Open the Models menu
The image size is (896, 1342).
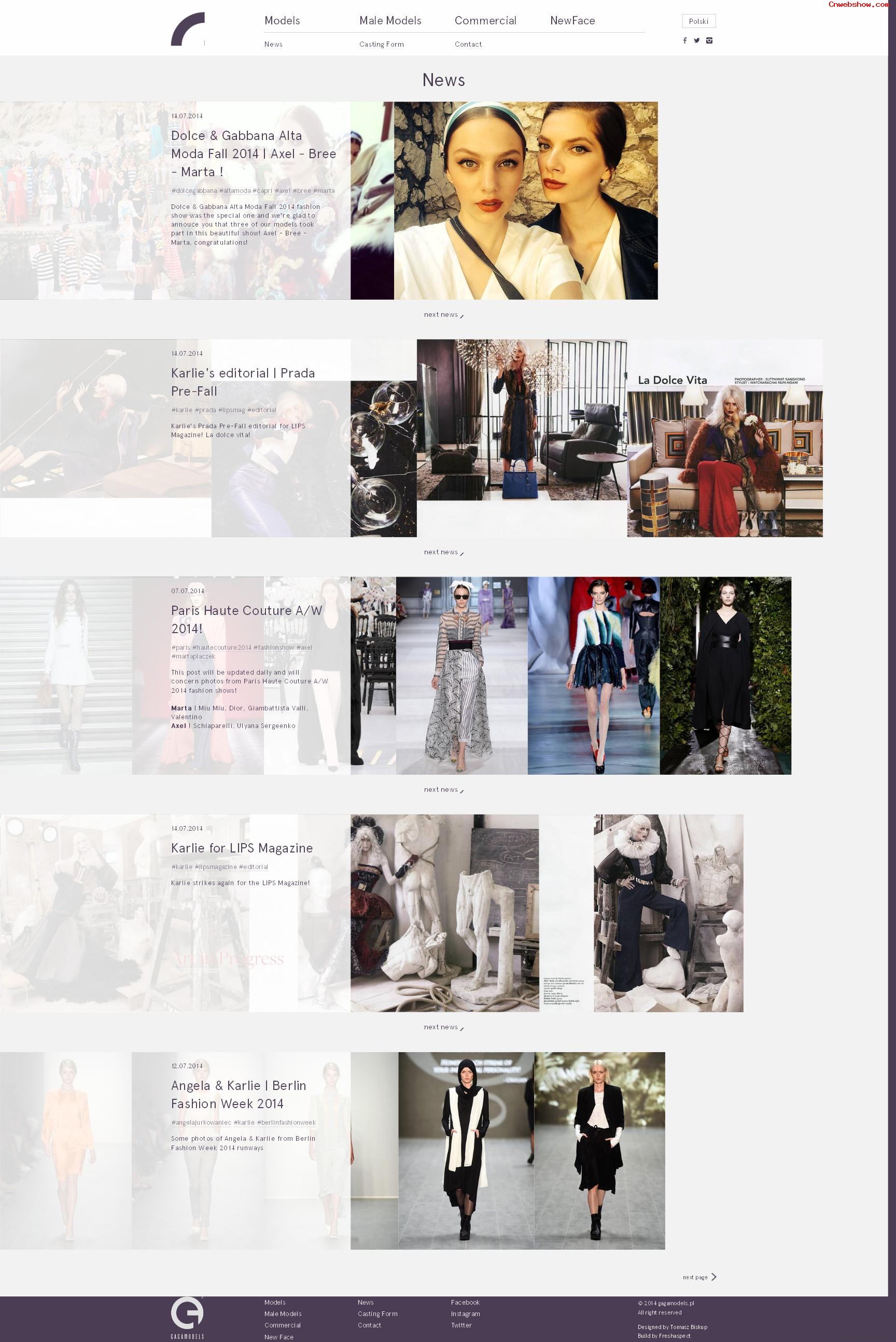coord(282,21)
